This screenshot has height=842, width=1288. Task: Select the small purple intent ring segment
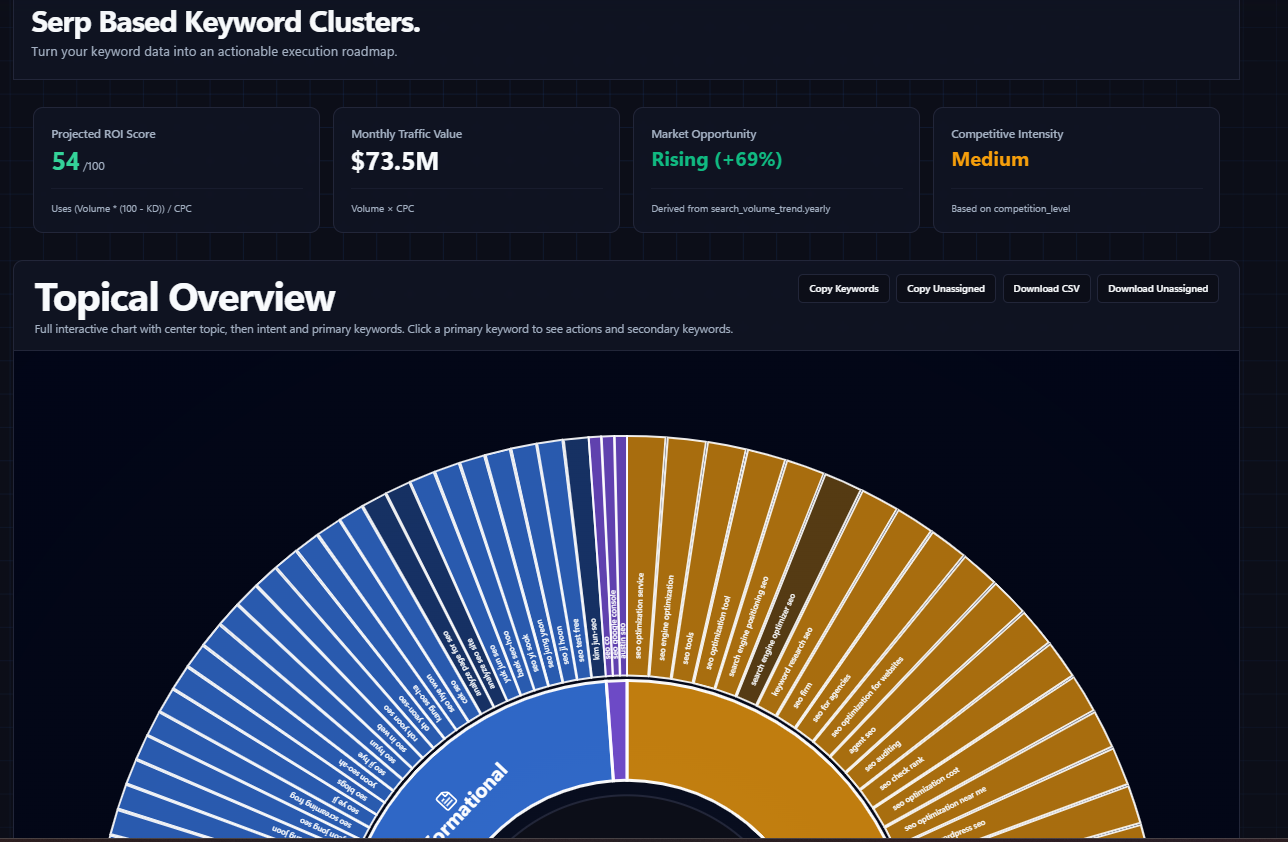click(x=616, y=730)
